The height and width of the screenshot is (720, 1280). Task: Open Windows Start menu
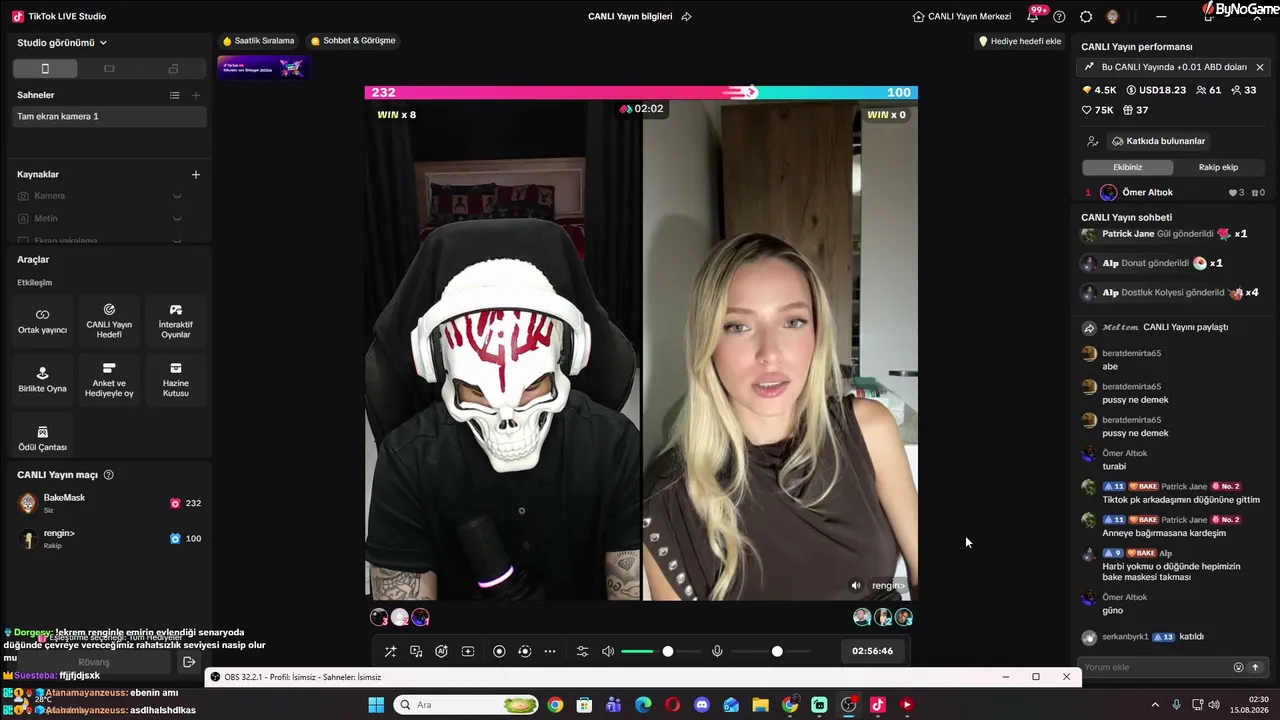[376, 705]
